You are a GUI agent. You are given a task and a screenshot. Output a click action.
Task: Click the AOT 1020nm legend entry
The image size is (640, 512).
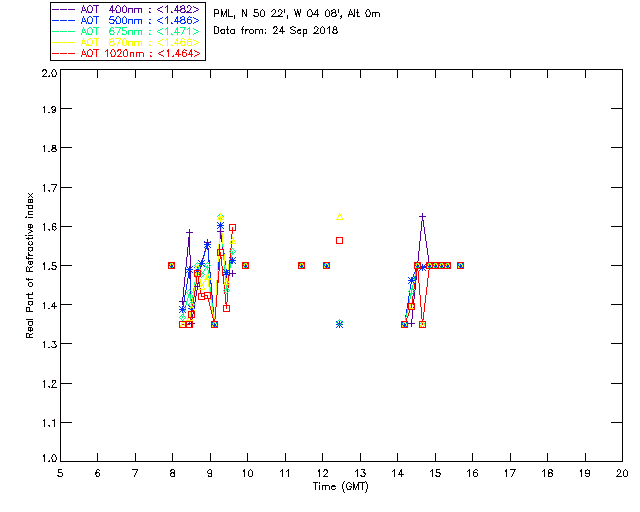[126, 53]
